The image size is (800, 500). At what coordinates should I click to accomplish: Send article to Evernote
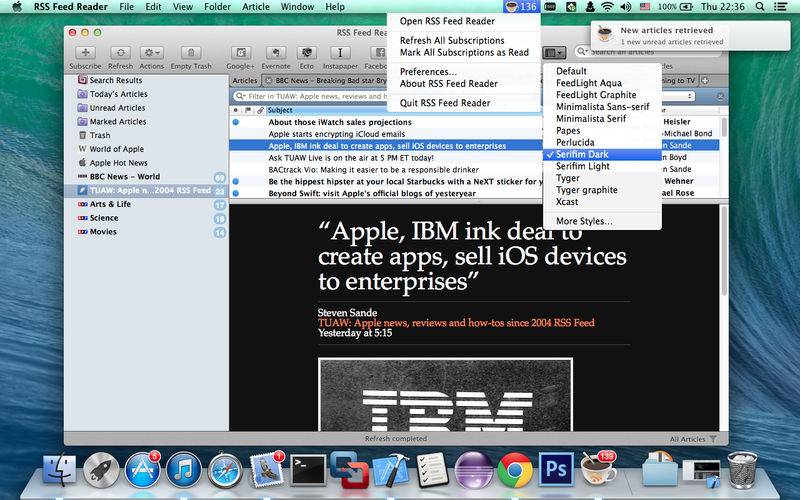[x=276, y=53]
